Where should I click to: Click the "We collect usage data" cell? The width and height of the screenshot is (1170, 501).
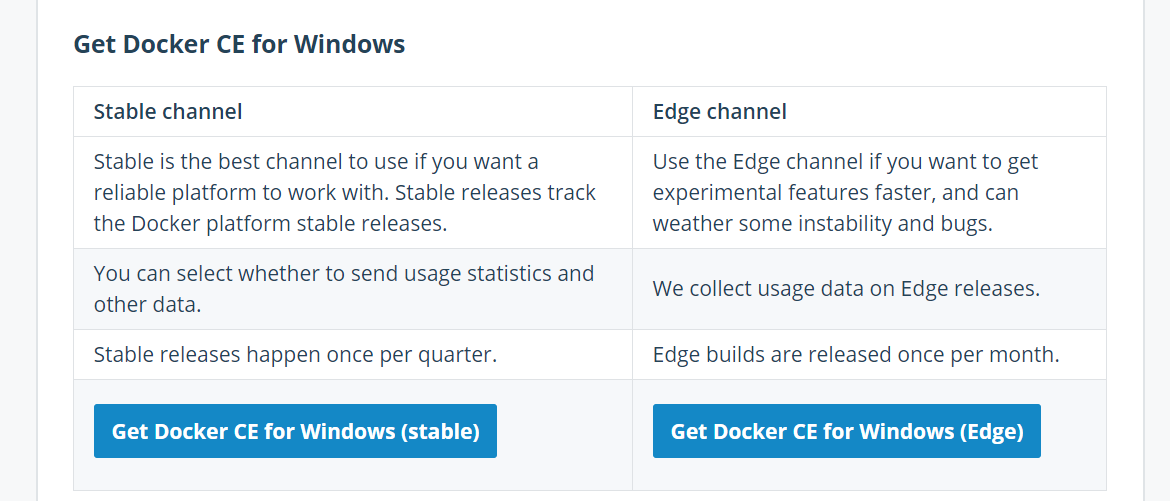coord(846,289)
